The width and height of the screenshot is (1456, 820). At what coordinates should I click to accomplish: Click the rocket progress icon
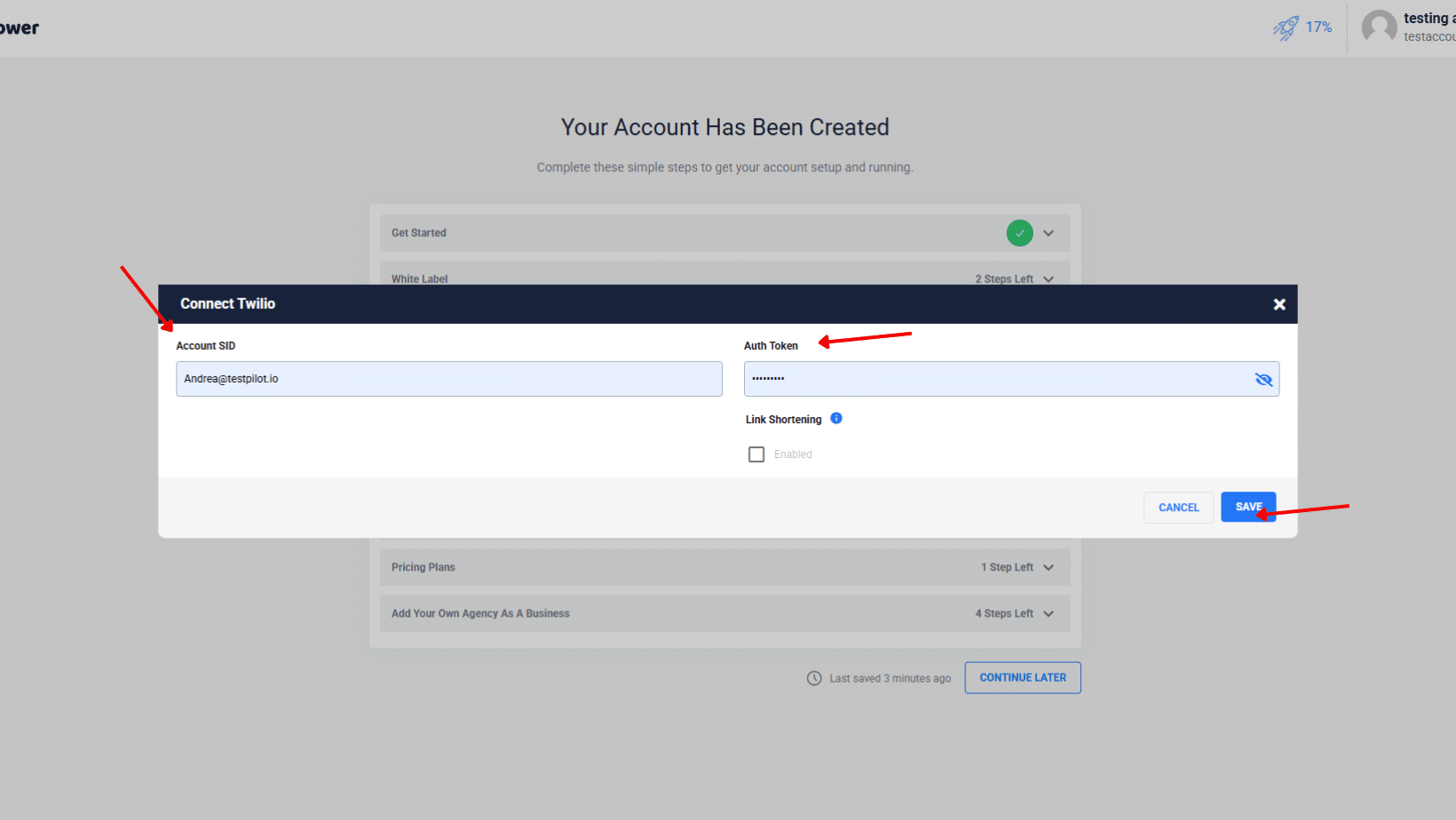pos(1286,28)
